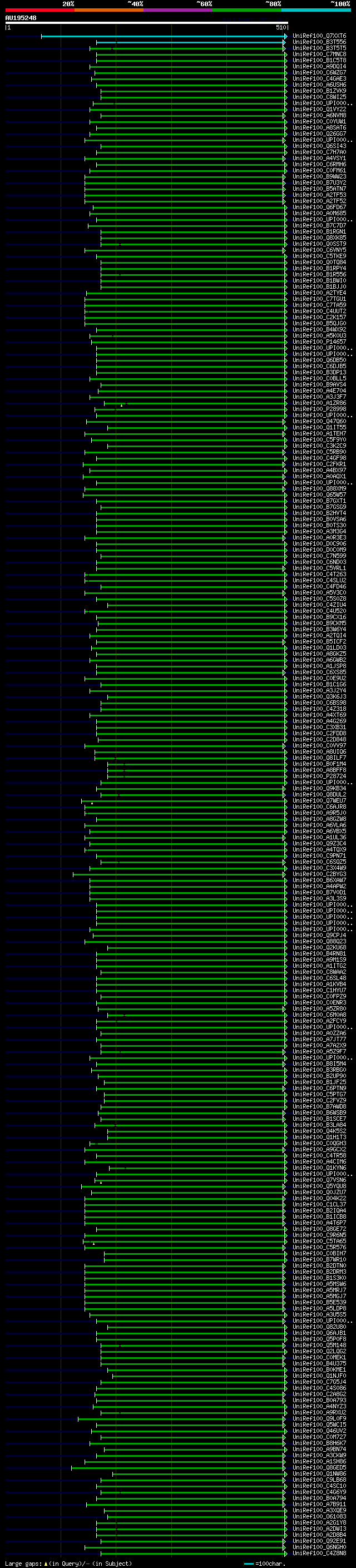
Task: Select hit UniRef100_B1RPY4
Action: (319, 269)
